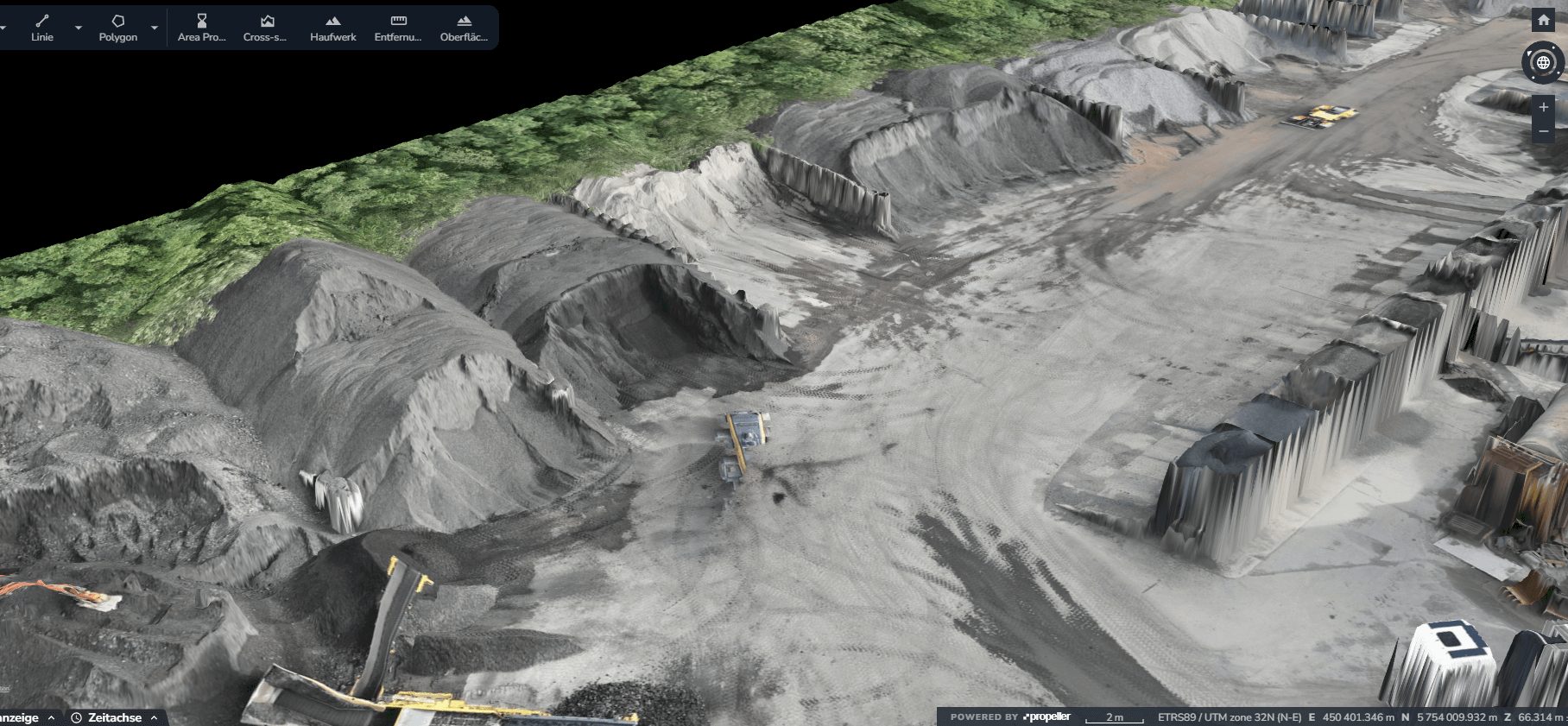Click the globe compass orientation control
The height and width of the screenshot is (726, 1568).
coord(1543,62)
